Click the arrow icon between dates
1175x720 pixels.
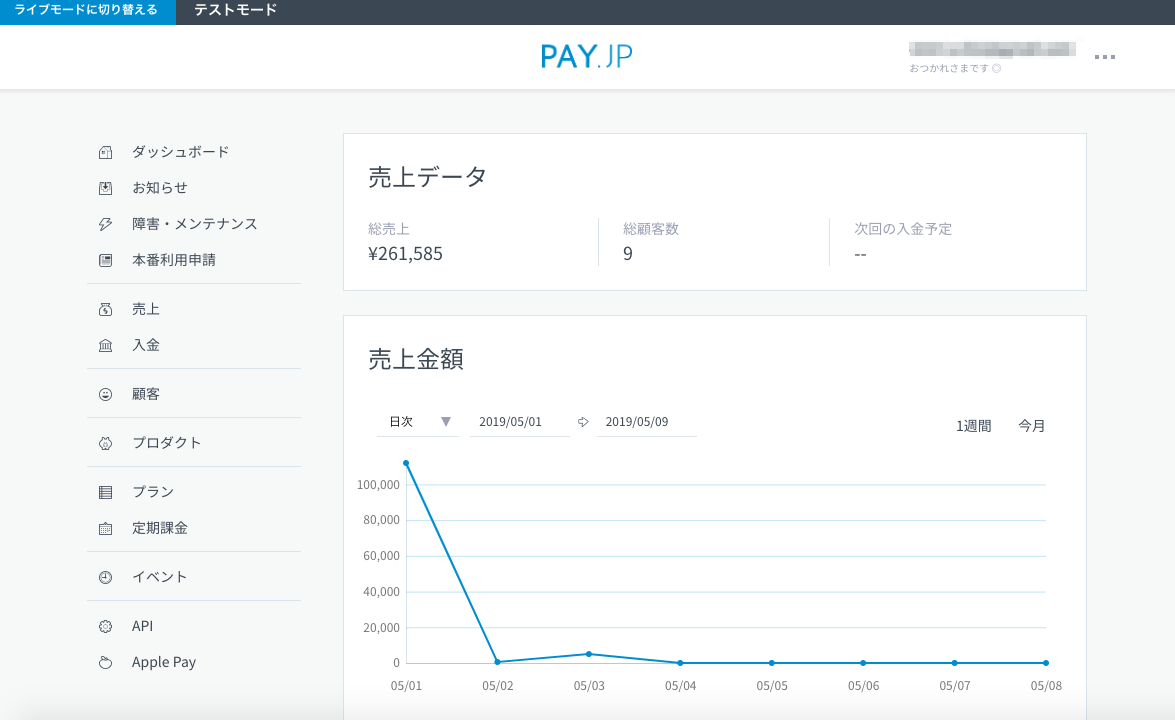click(583, 422)
